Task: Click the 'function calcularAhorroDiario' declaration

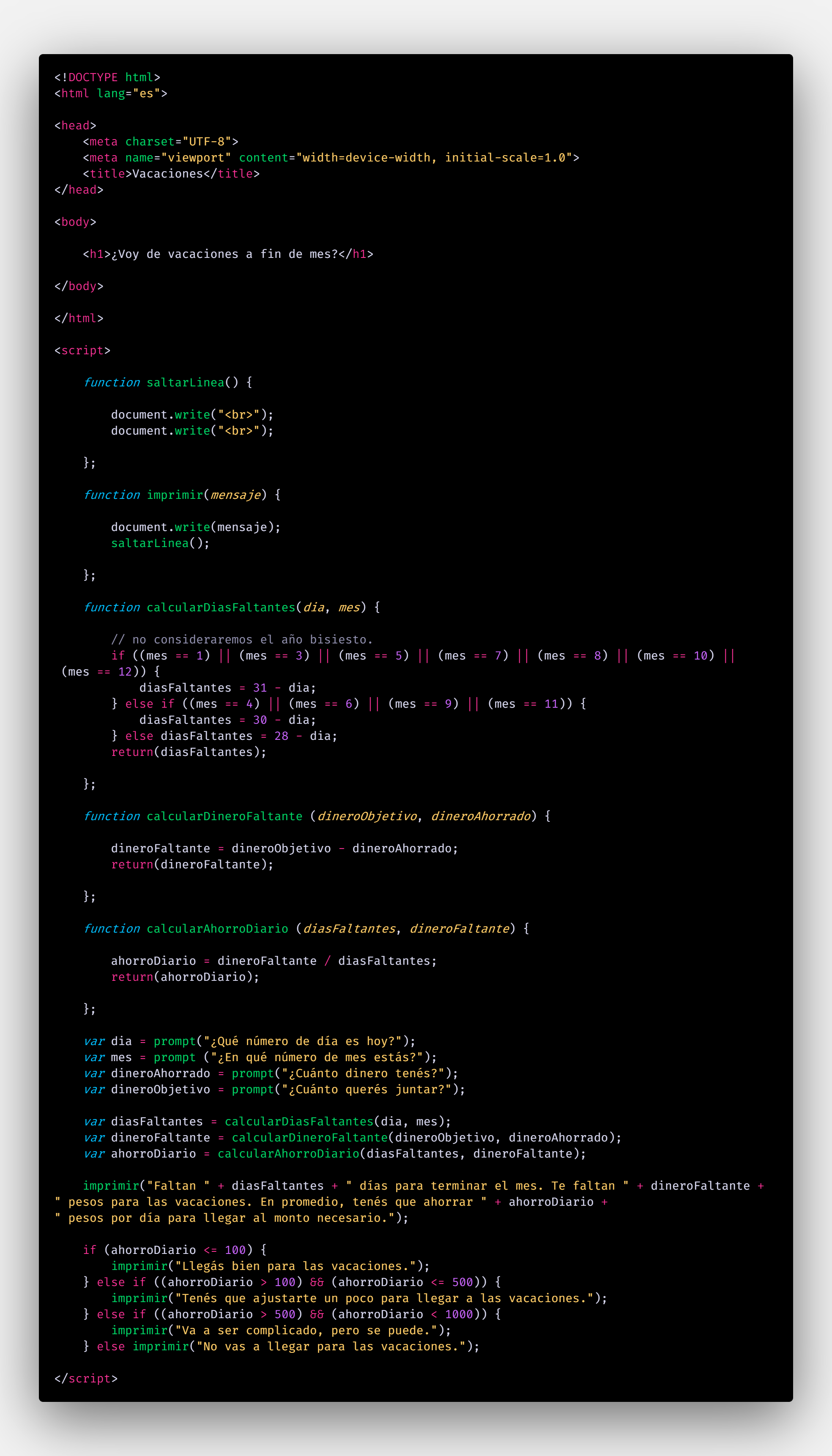Action: (x=306, y=928)
